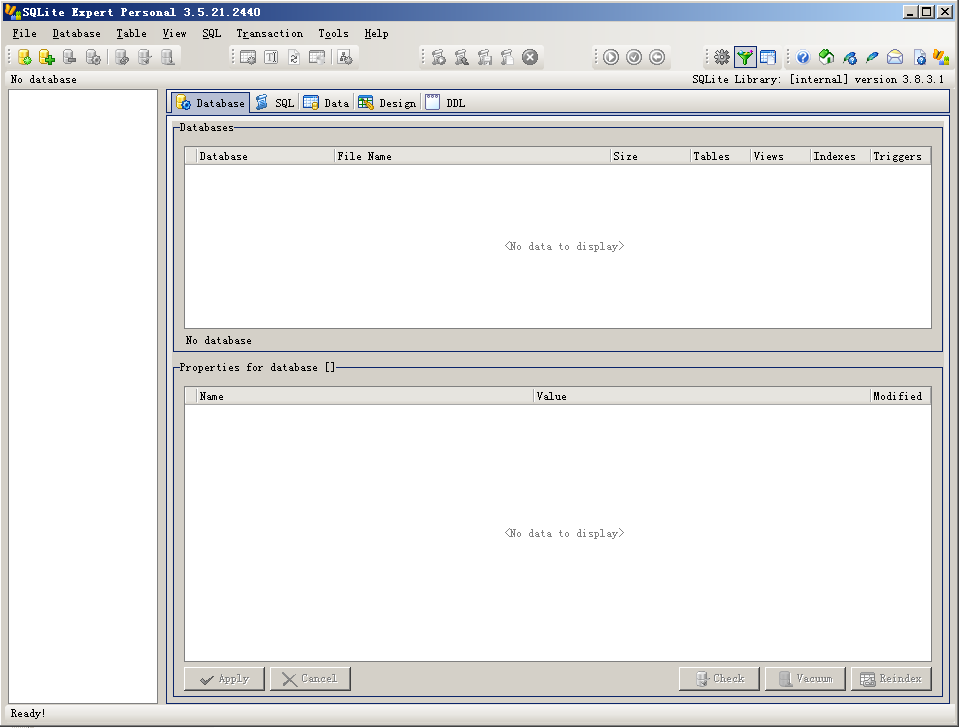Click the Views column header
959x728 pixels.
coord(780,156)
